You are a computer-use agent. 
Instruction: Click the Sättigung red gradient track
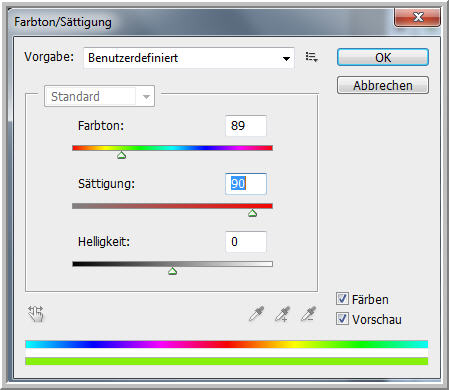coord(172,206)
